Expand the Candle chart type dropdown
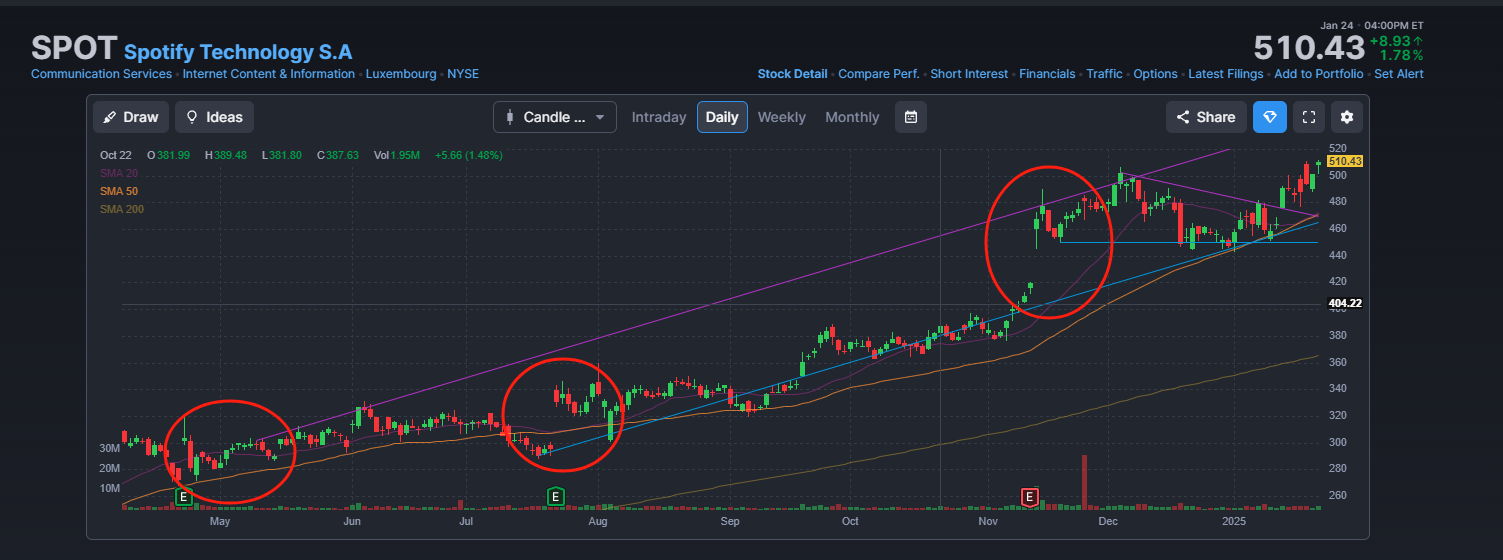This screenshot has width=1503, height=560. click(555, 117)
